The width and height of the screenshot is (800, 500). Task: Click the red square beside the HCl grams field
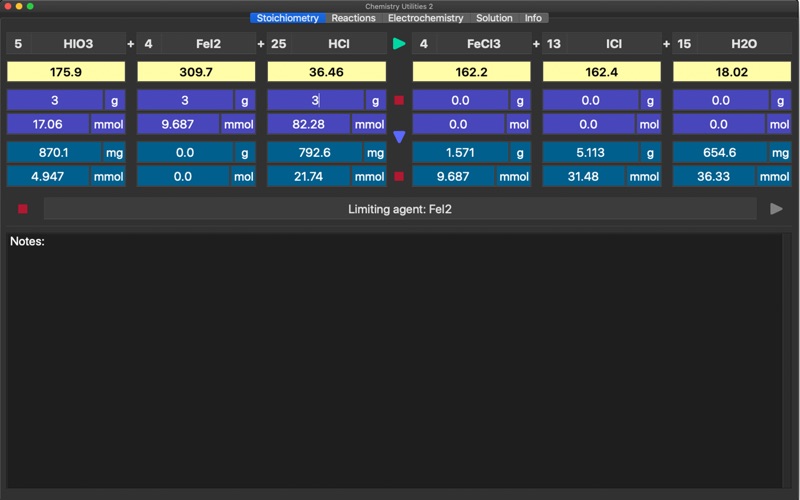[x=399, y=101]
